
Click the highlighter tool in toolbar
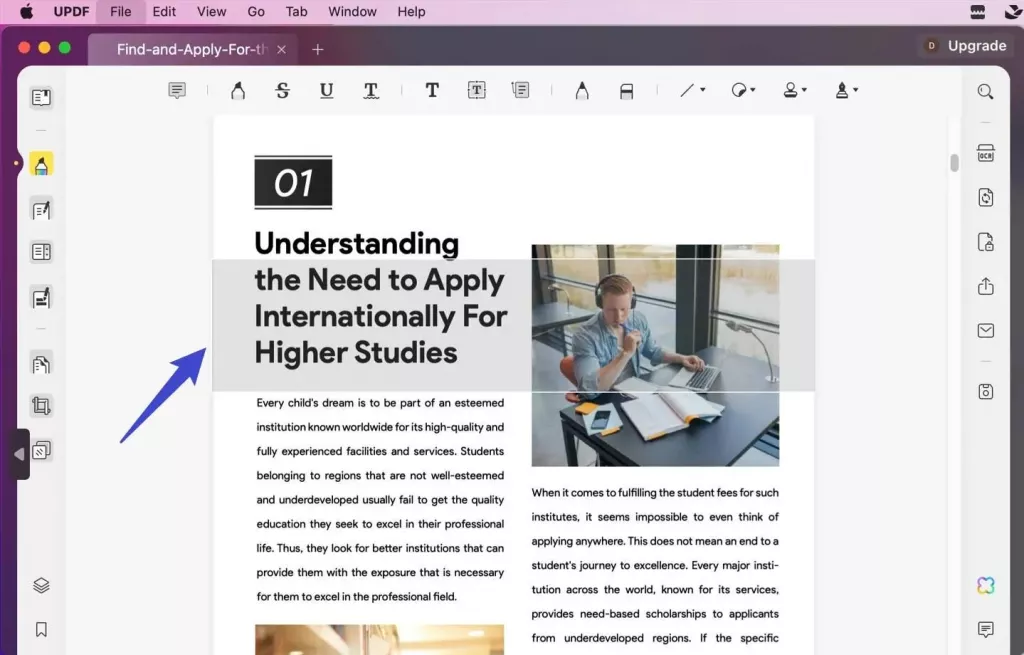tap(238, 91)
